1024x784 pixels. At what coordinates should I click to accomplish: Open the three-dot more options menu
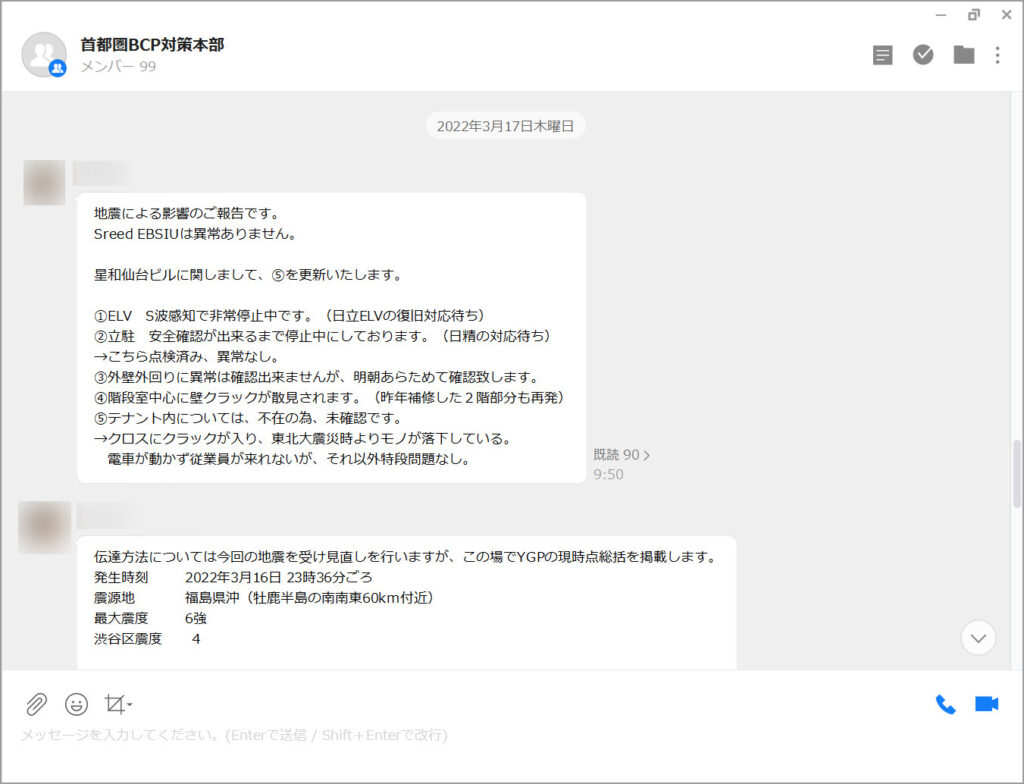tap(997, 55)
